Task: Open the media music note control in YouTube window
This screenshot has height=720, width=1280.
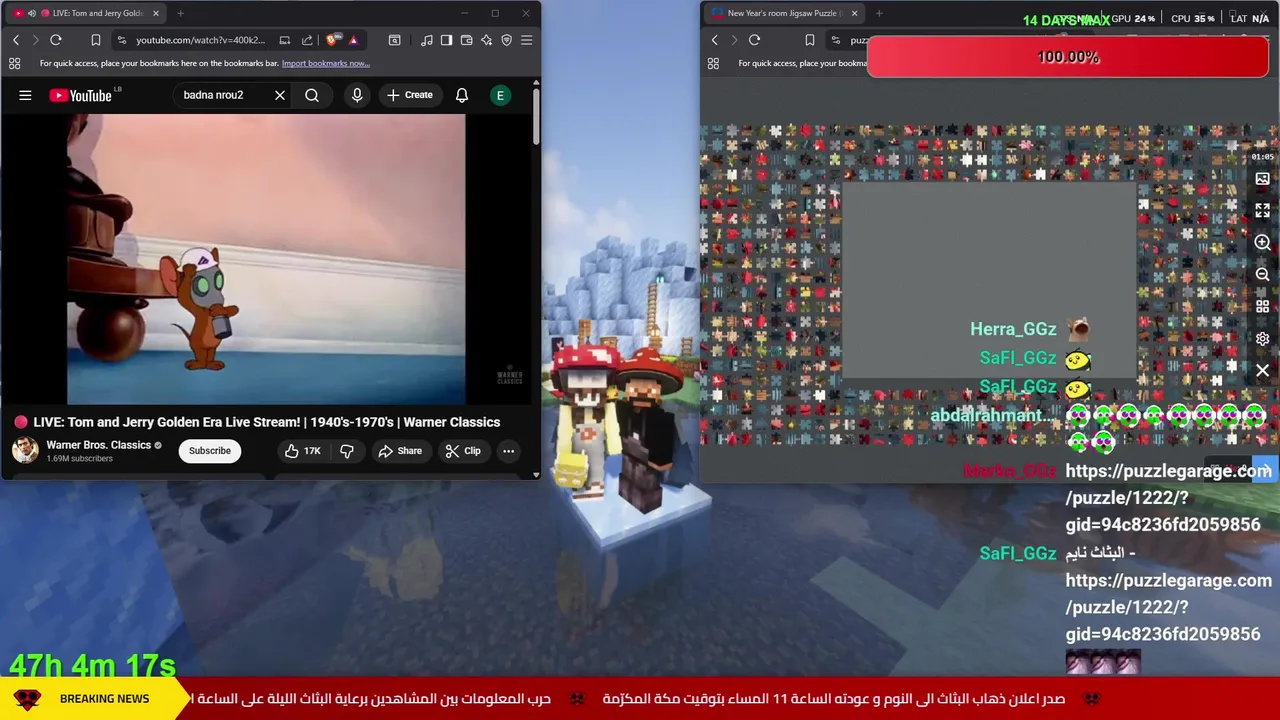Action: pos(427,40)
